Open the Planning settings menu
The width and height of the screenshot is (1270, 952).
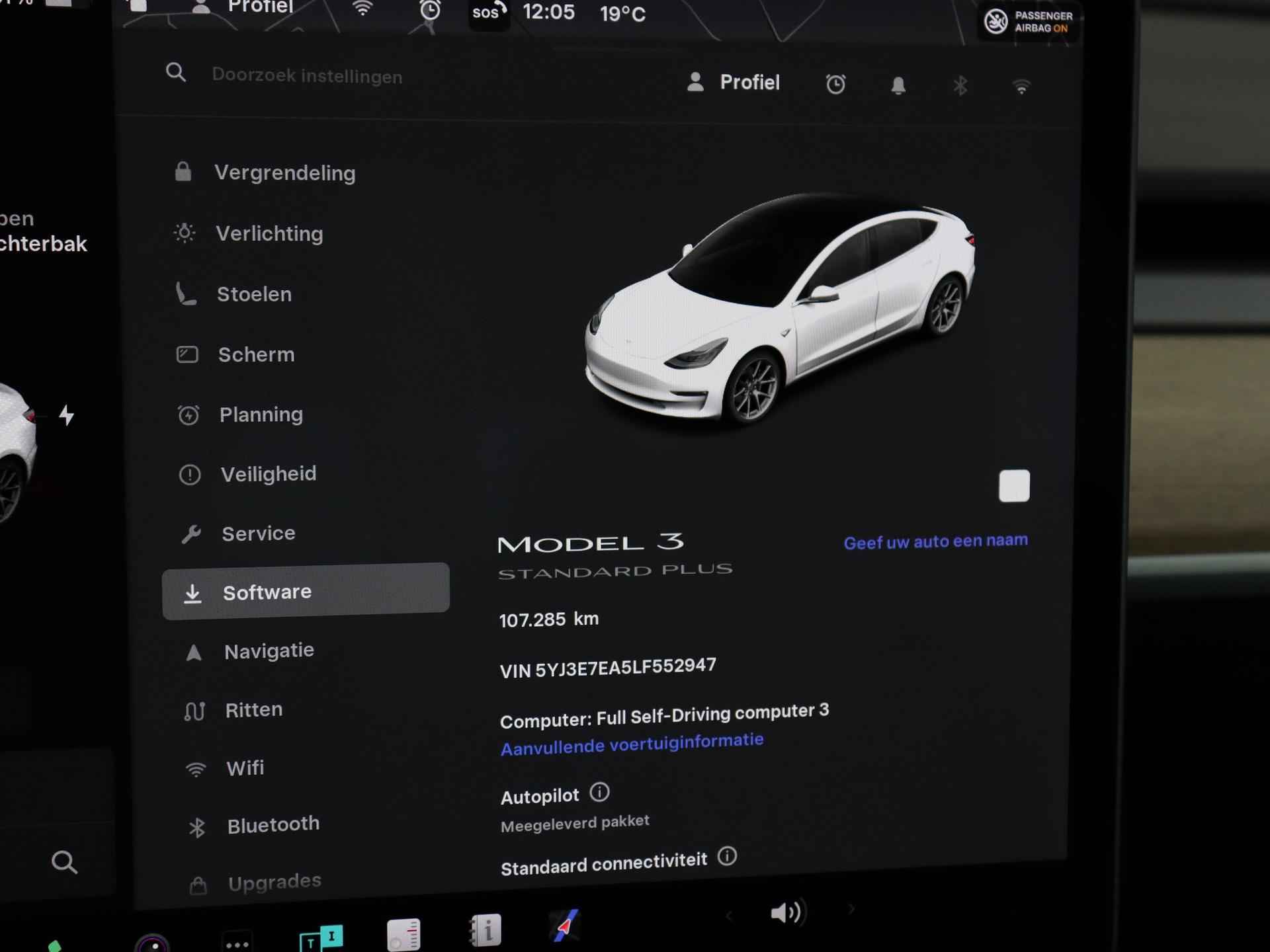(x=261, y=415)
